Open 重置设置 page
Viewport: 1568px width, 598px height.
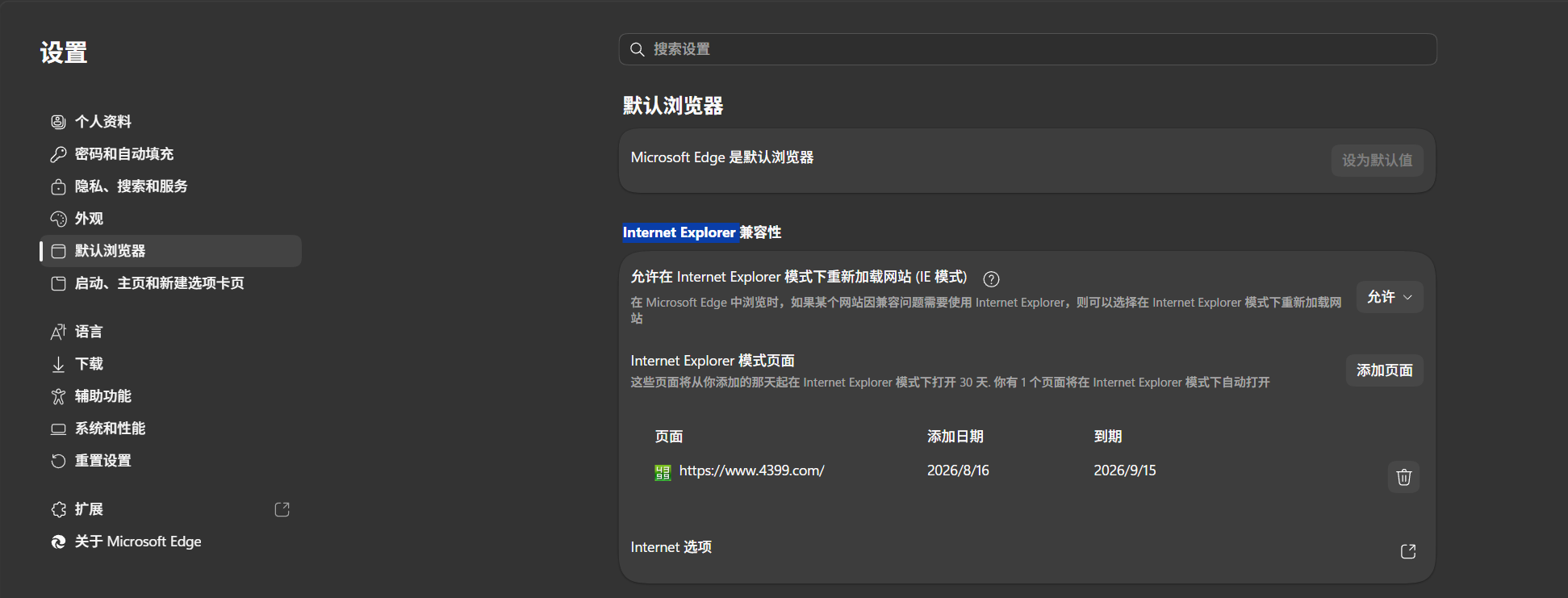tap(170, 461)
